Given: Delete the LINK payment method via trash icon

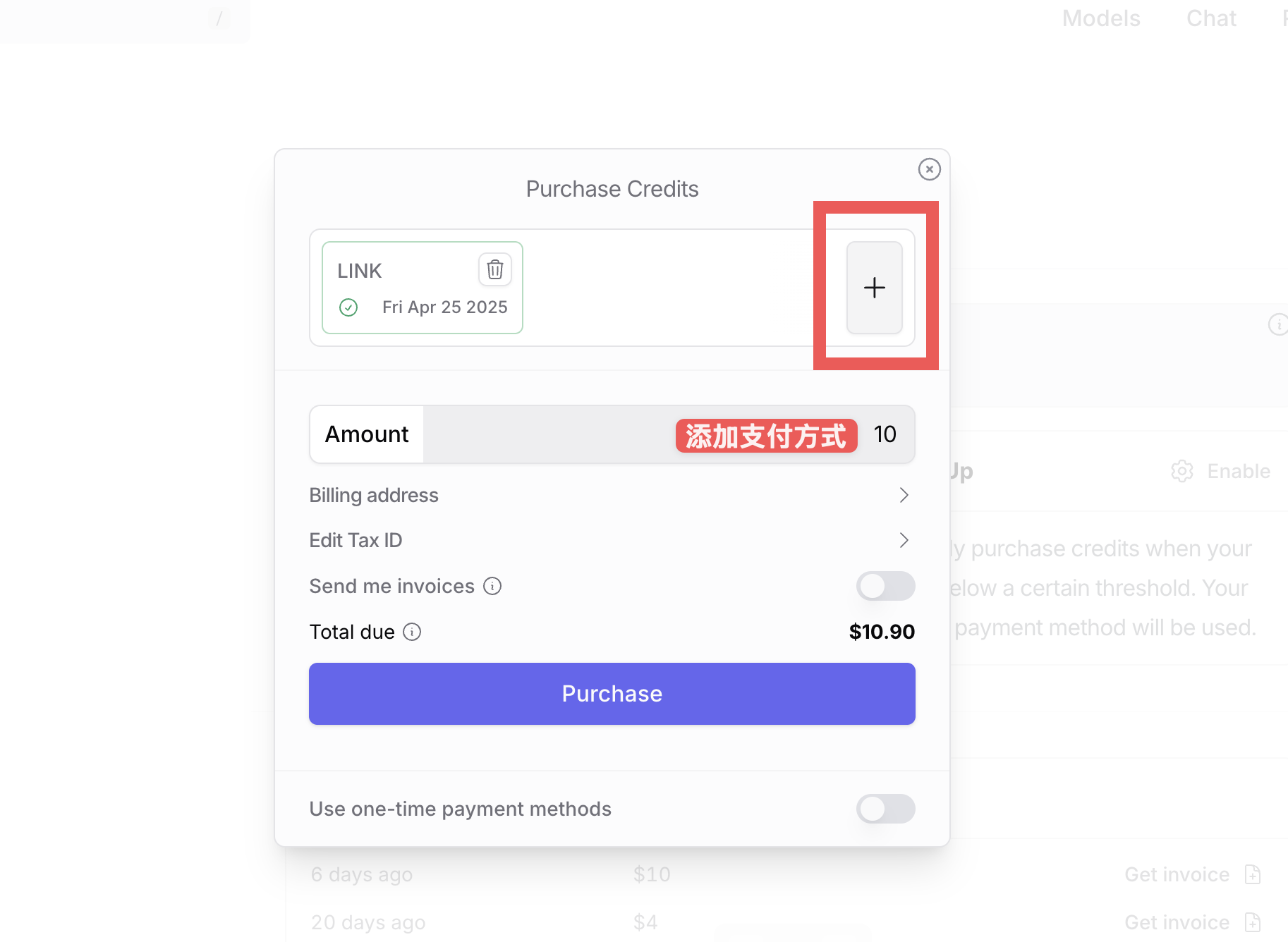Looking at the screenshot, I should pyautogui.click(x=495, y=269).
